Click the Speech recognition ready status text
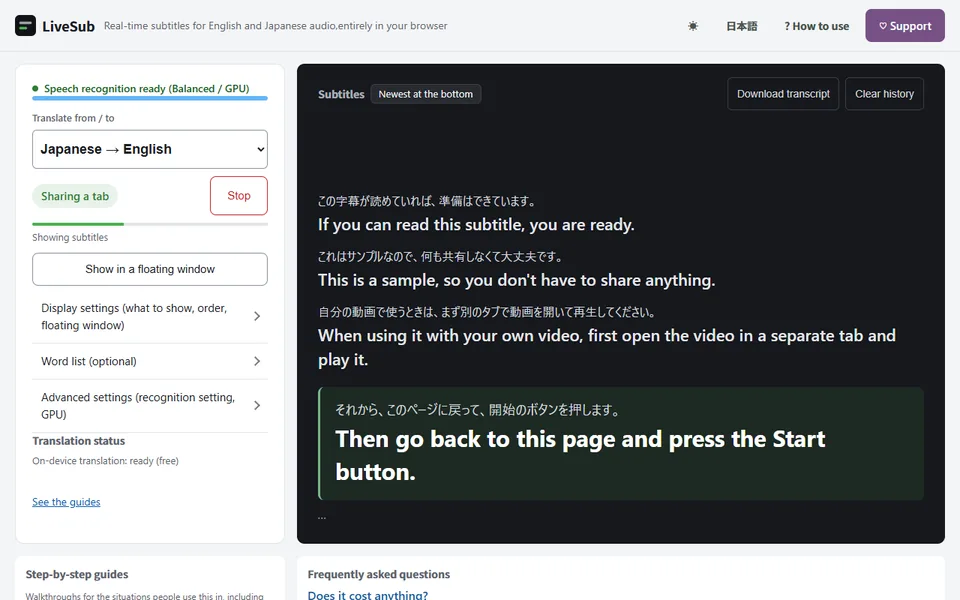This screenshot has width=960, height=600. tap(146, 88)
